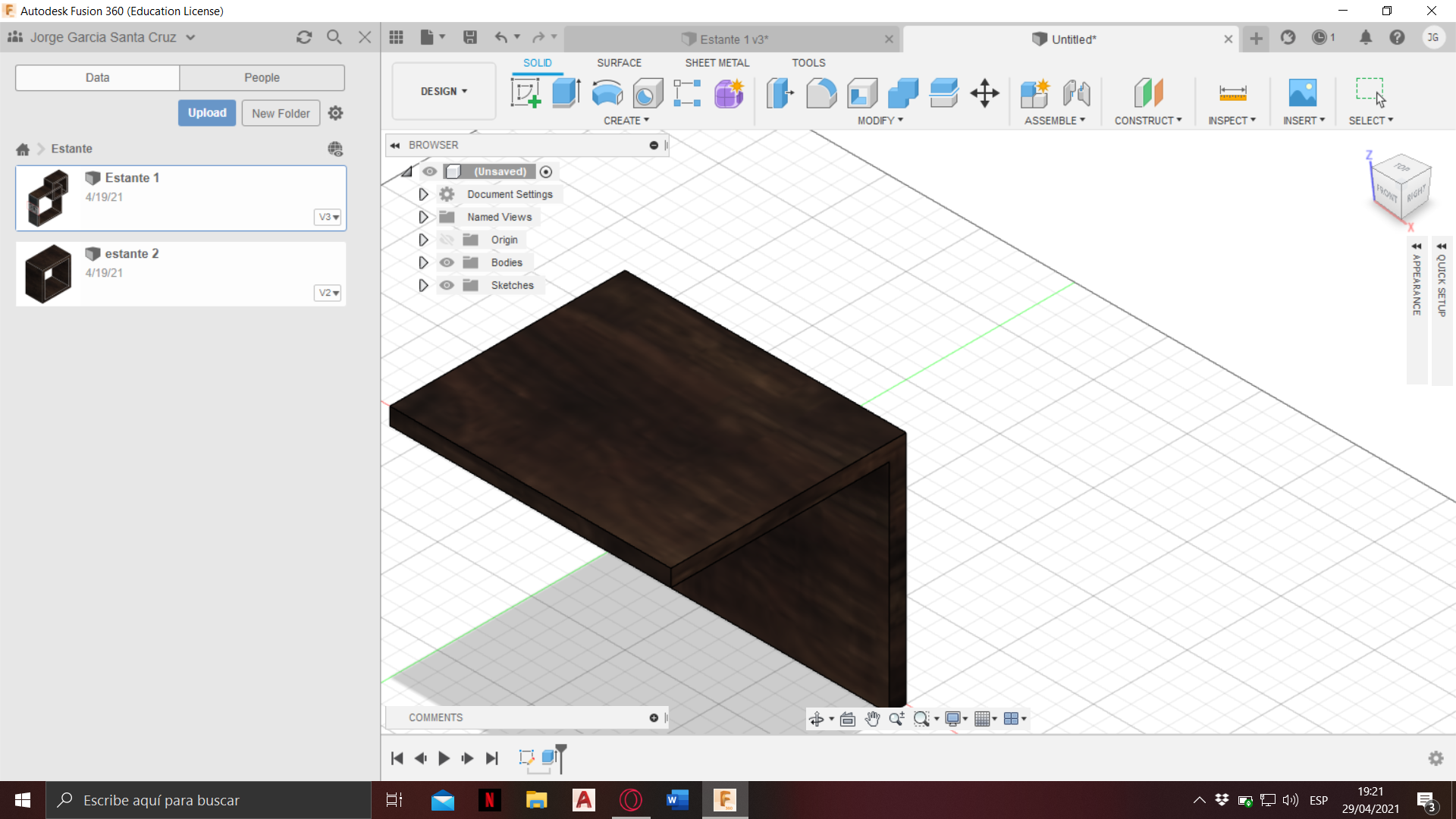1456x819 pixels.
Task: Save the document with save icon
Action: (x=470, y=37)
